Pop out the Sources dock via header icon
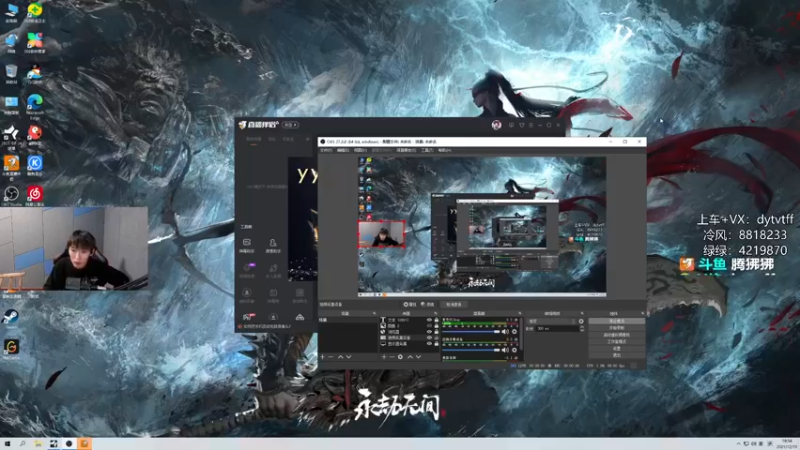The height and width of the screenshot is (450, 800). [436, 313]
